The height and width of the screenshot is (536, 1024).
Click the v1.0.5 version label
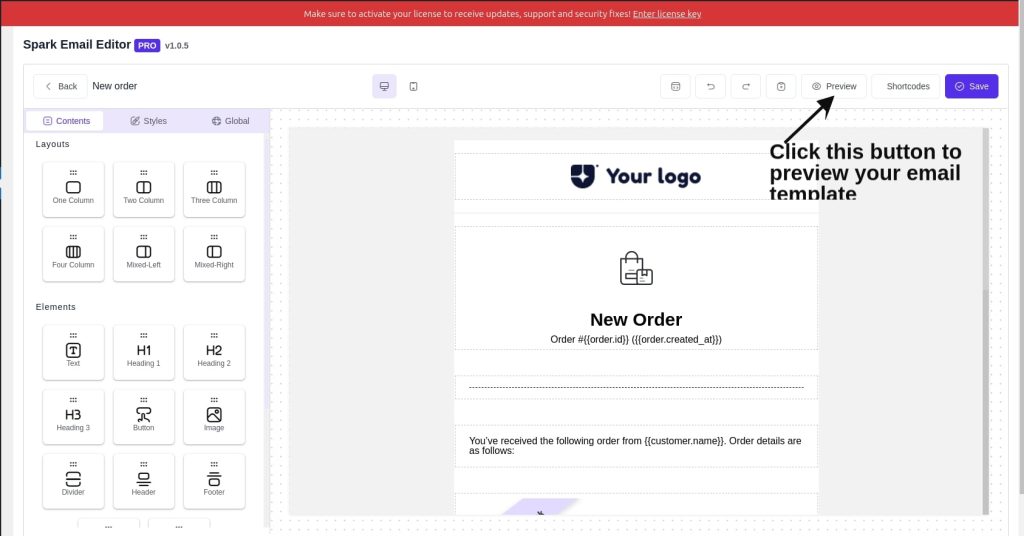click(176, 46)
